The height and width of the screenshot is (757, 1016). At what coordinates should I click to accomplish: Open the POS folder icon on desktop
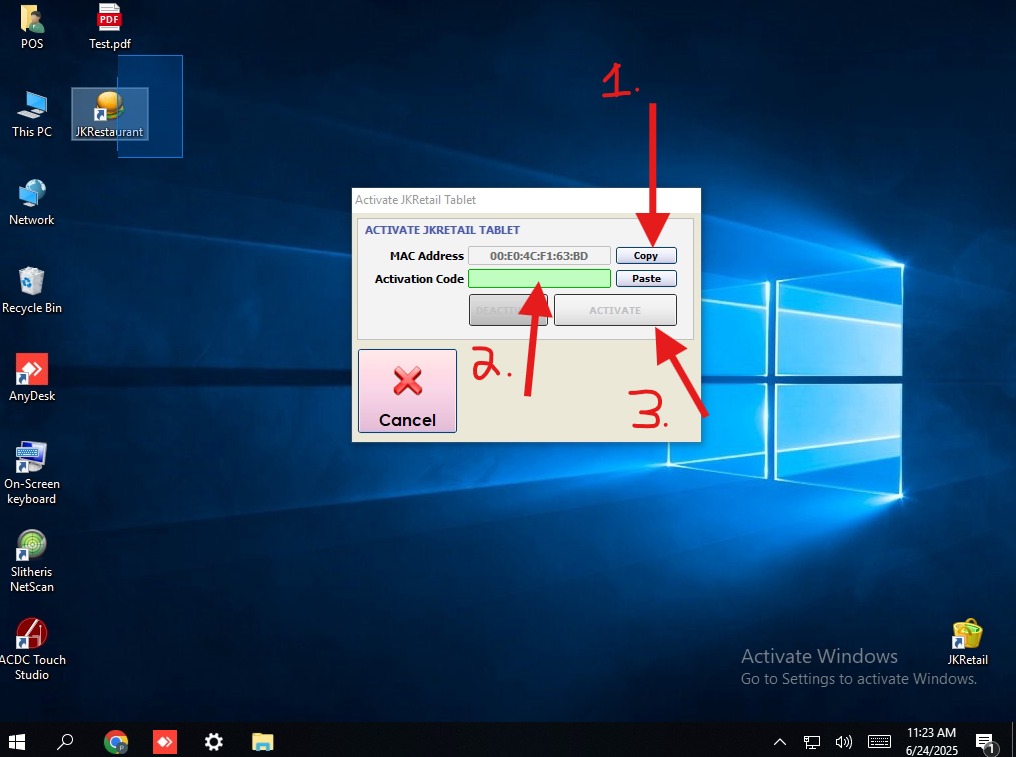32,26
